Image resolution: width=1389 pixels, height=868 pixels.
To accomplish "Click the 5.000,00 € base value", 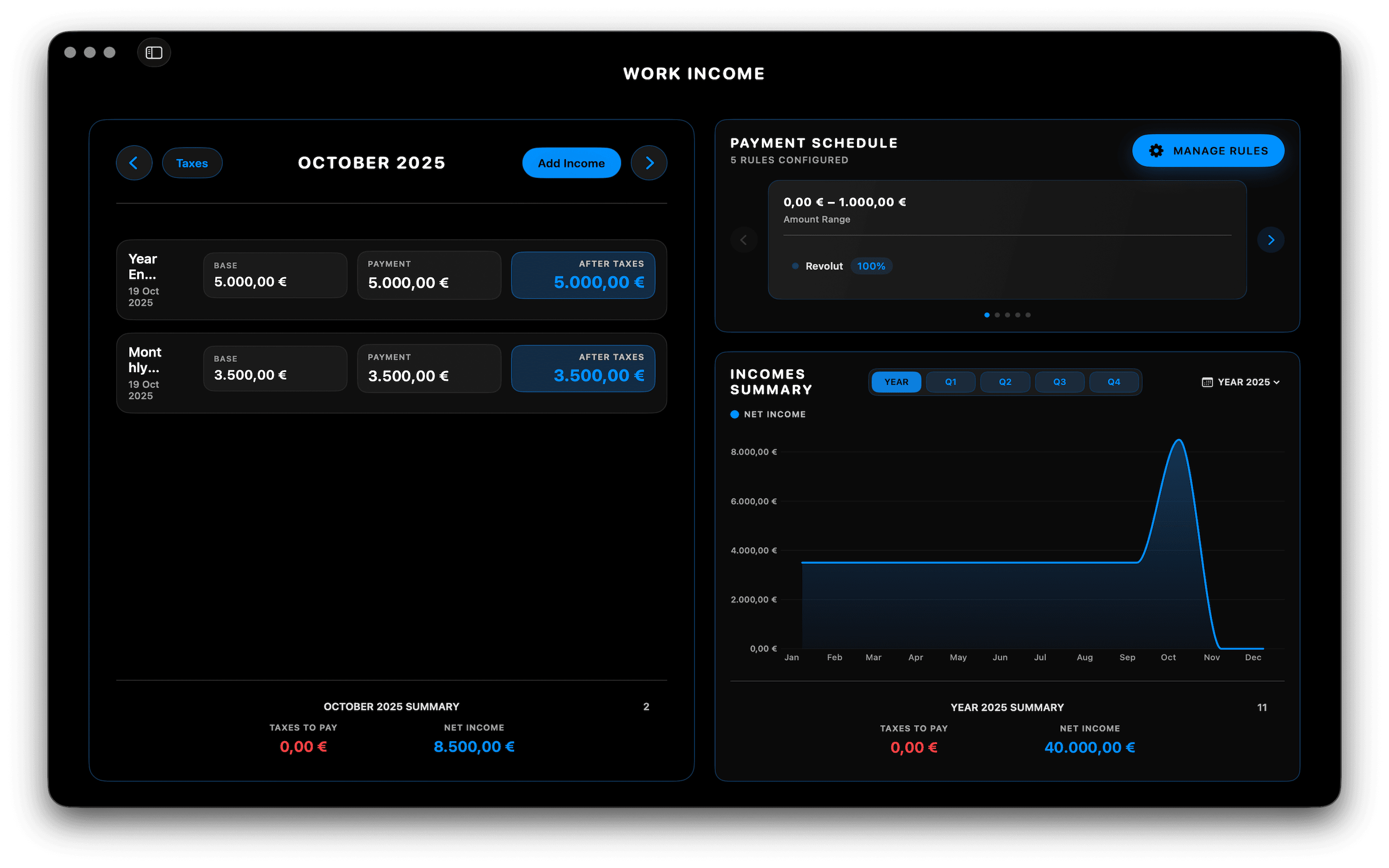I will click(250, 282).
